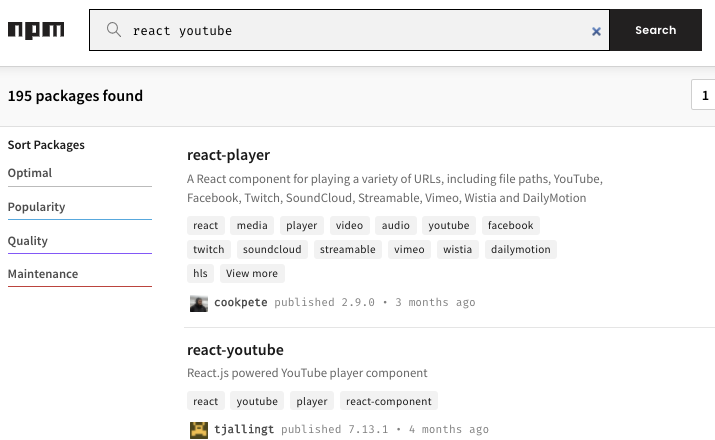The height and width of the screenshot is (440, 715).
Task: Open the react-youtube package
Action: tap(235, 350)
